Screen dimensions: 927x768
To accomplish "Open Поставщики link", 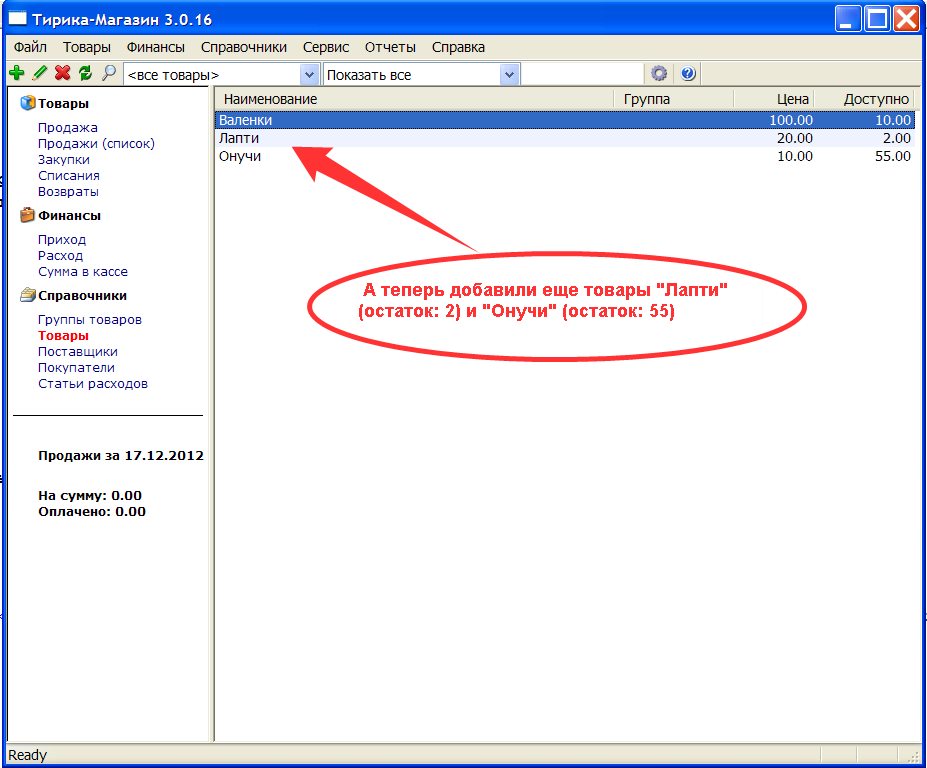I will 78,351.
